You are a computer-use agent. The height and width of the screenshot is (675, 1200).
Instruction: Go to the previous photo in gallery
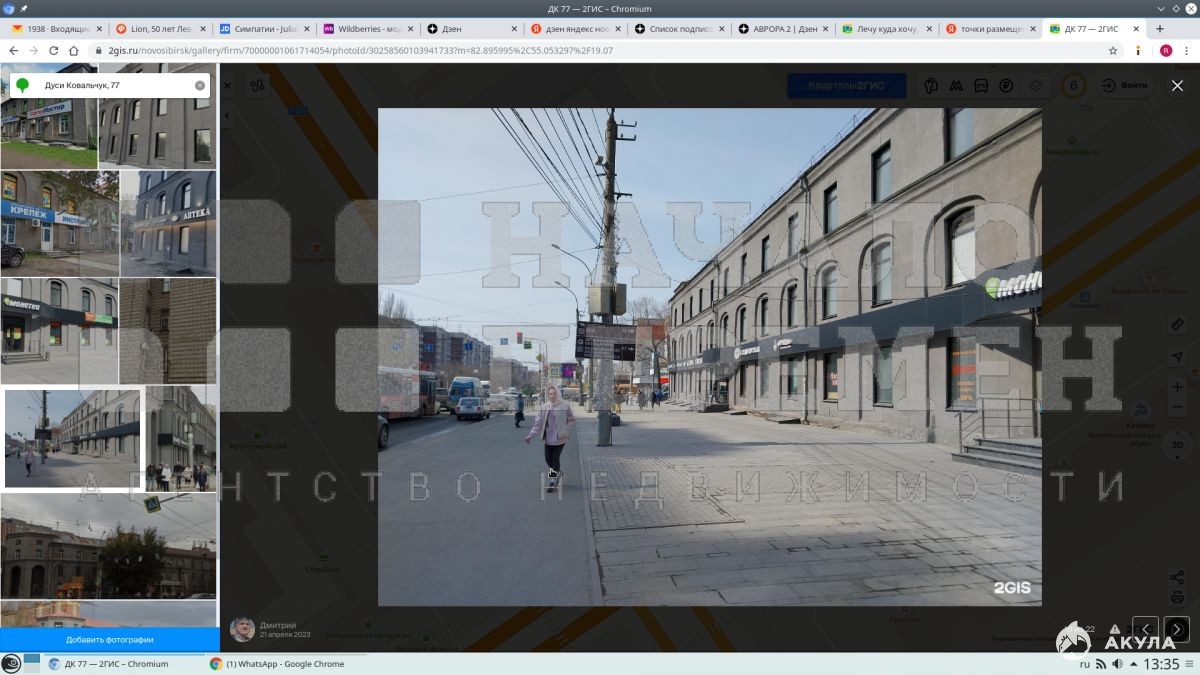pos(1145,629)
